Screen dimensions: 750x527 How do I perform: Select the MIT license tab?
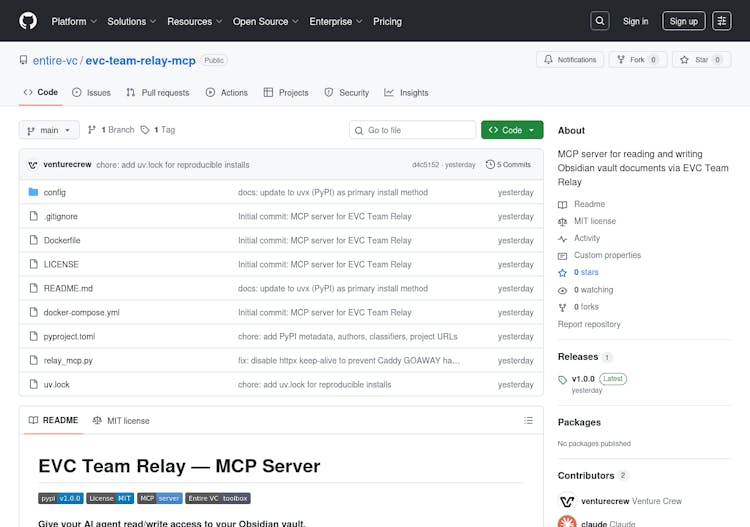click(x=121, y=421)
